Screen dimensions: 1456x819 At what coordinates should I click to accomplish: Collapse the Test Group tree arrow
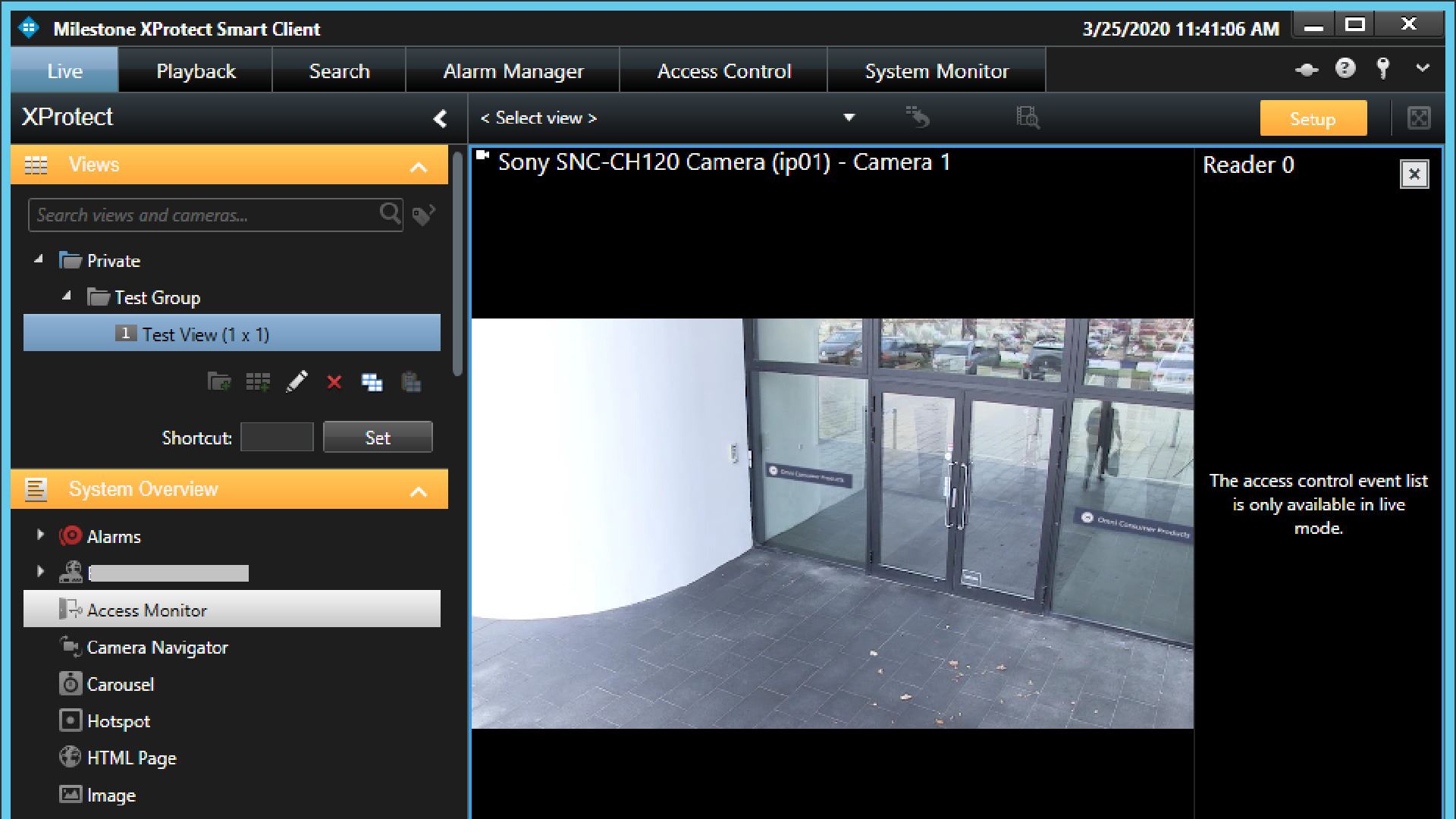point(67,296)
